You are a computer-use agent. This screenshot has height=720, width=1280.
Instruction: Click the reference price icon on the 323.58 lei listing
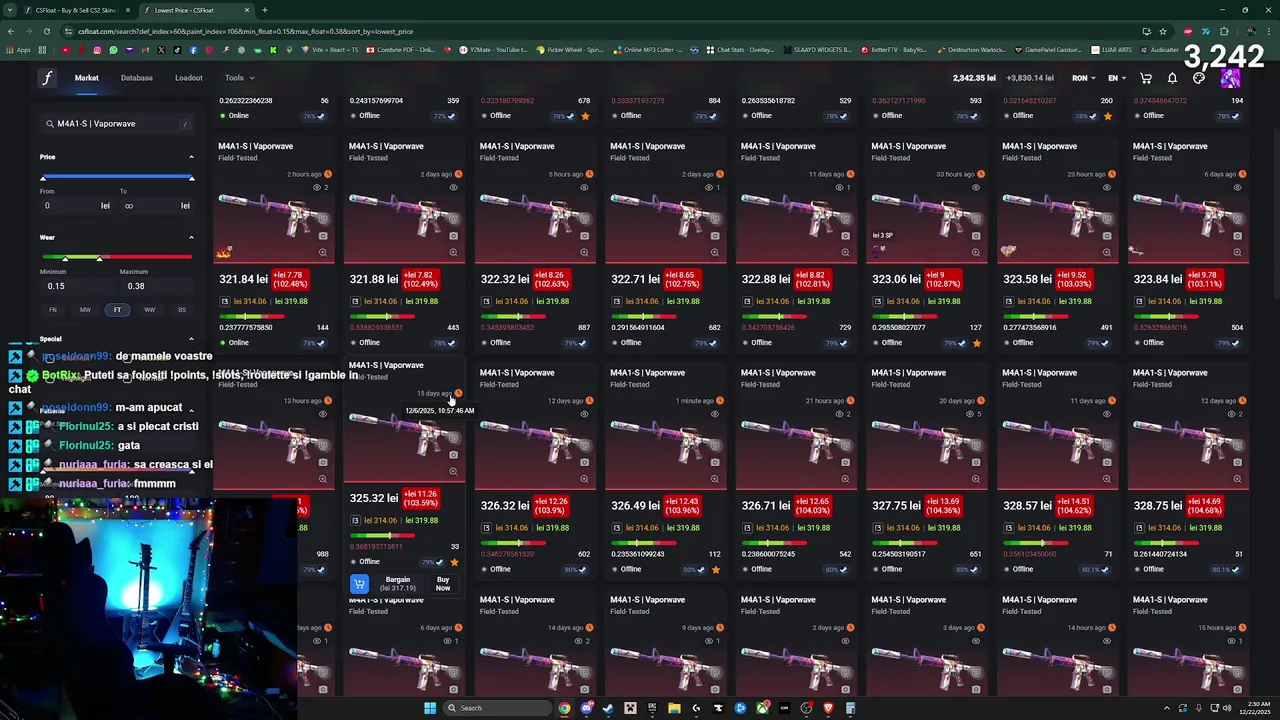point(1009,301)
